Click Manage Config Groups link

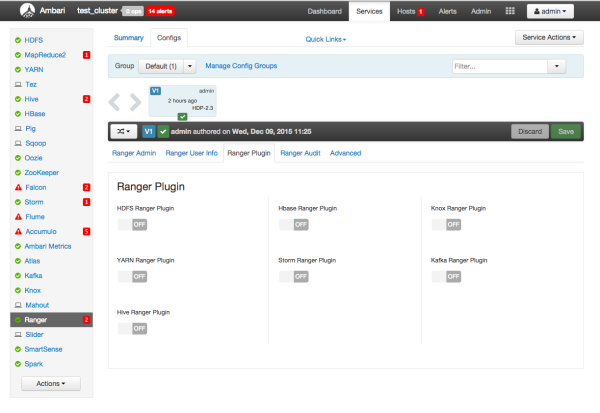point(241,66)
